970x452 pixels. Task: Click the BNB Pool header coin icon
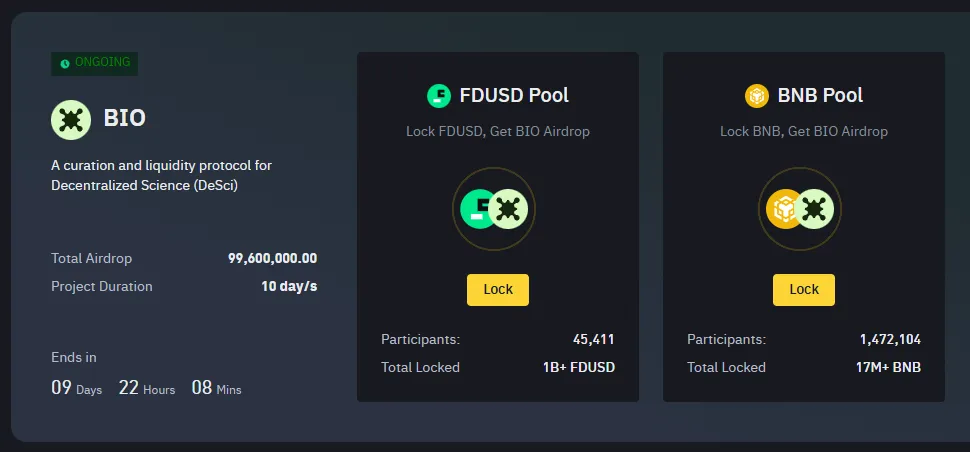click(756, 96)
